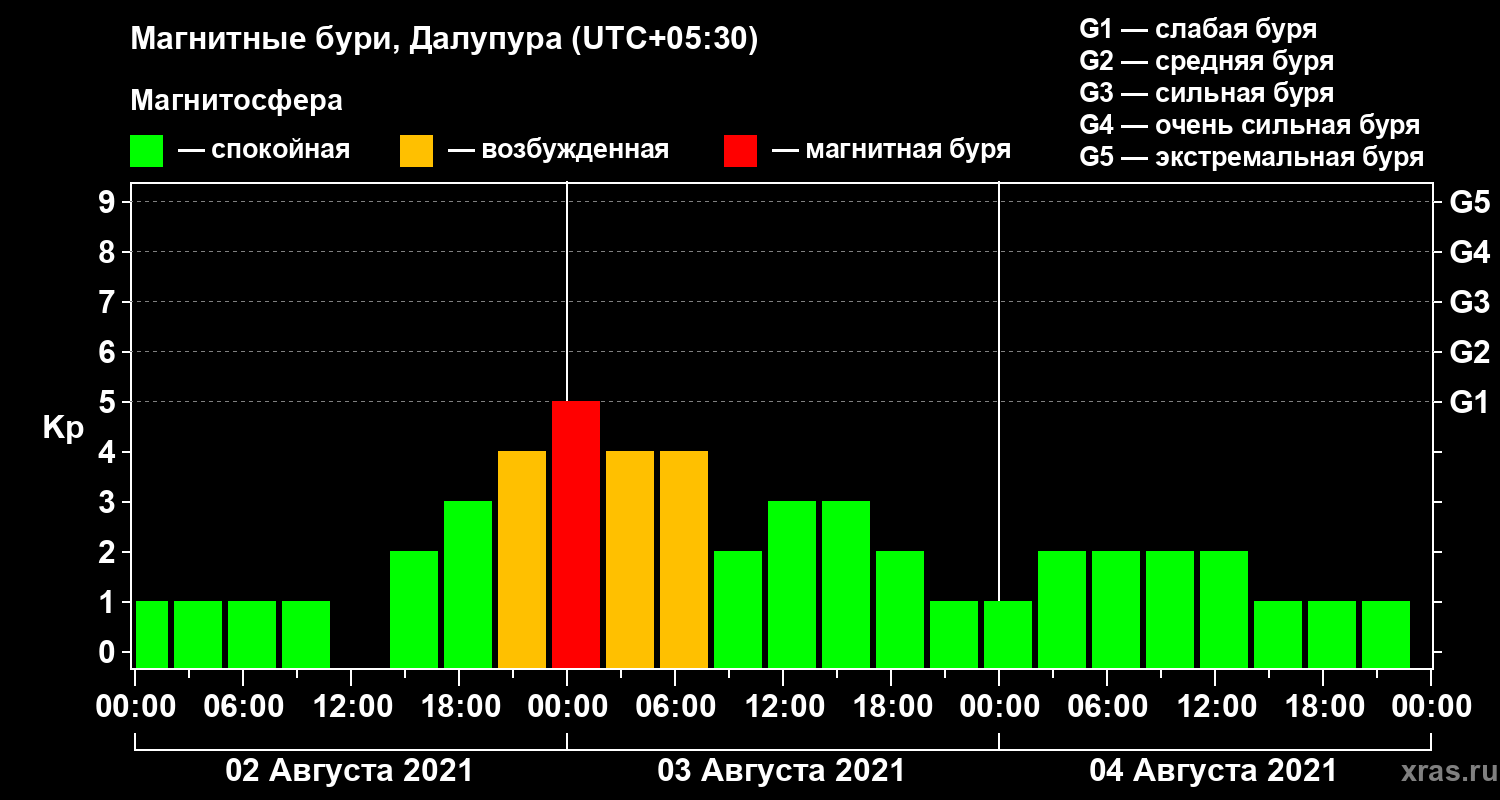Click the "— магнитная буря" legend label

click(x=892, y=150)
